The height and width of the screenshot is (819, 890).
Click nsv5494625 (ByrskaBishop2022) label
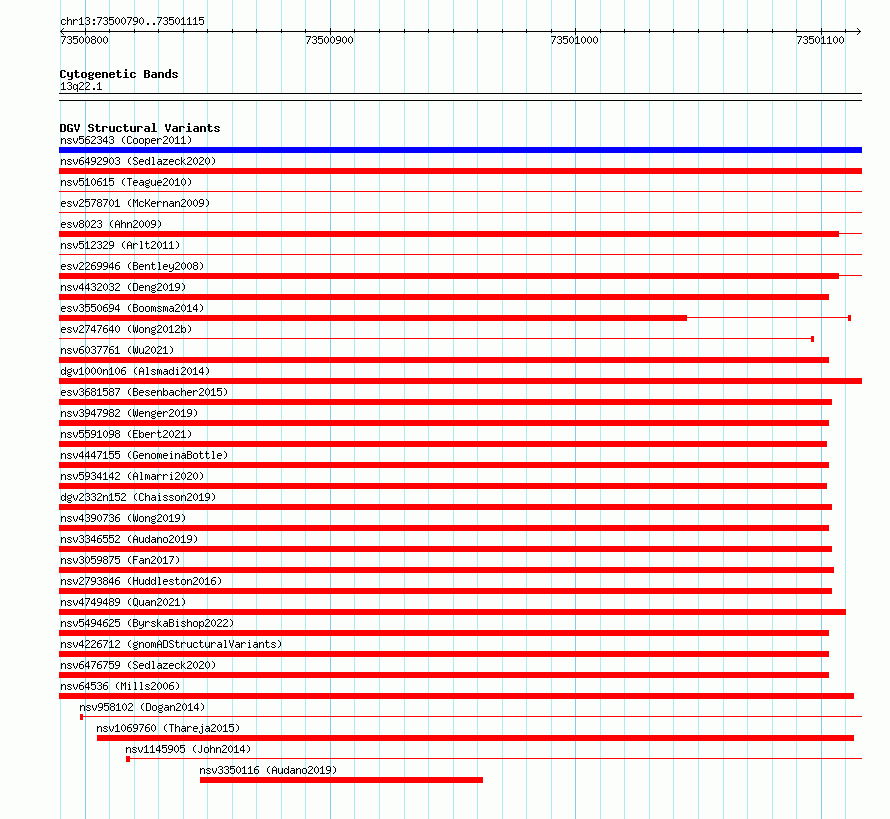point(147,623)
